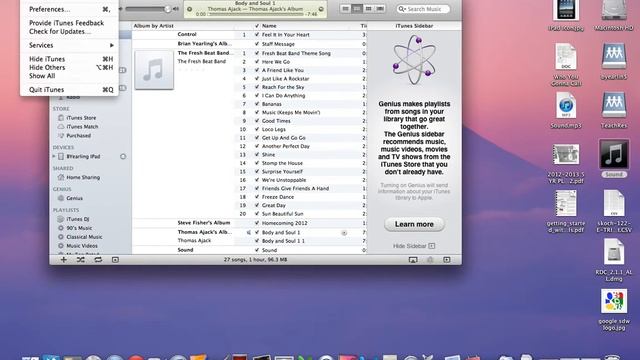
Task: Open Sound music file on desktop
Action: [614, 154]
